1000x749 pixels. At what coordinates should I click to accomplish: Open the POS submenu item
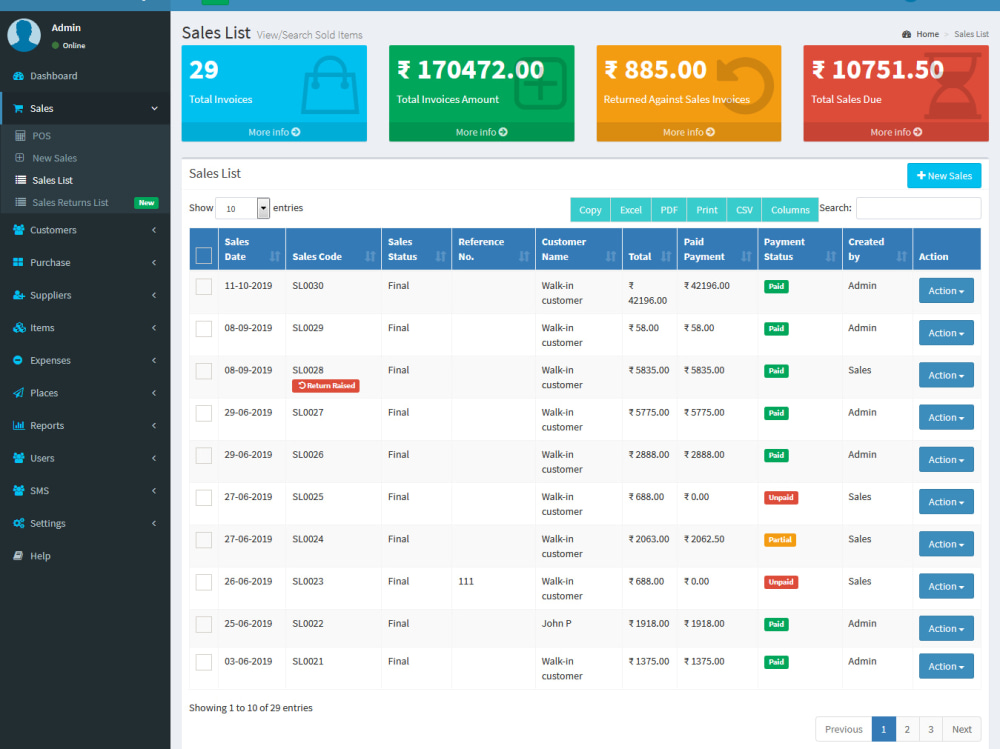(x=85, y=136)
